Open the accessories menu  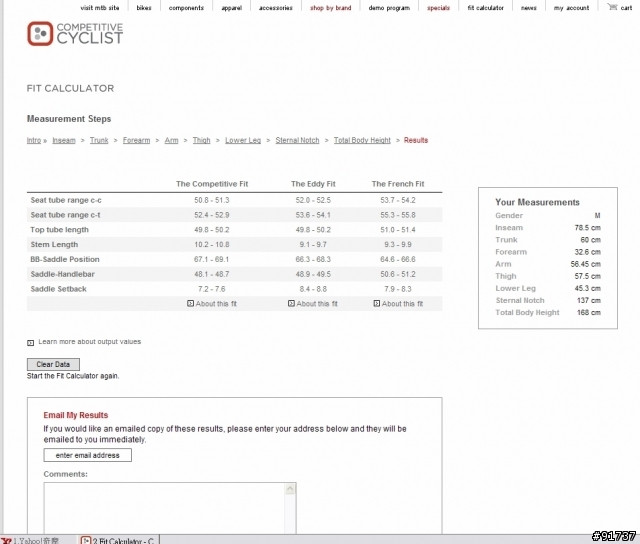tap(276, 8)
